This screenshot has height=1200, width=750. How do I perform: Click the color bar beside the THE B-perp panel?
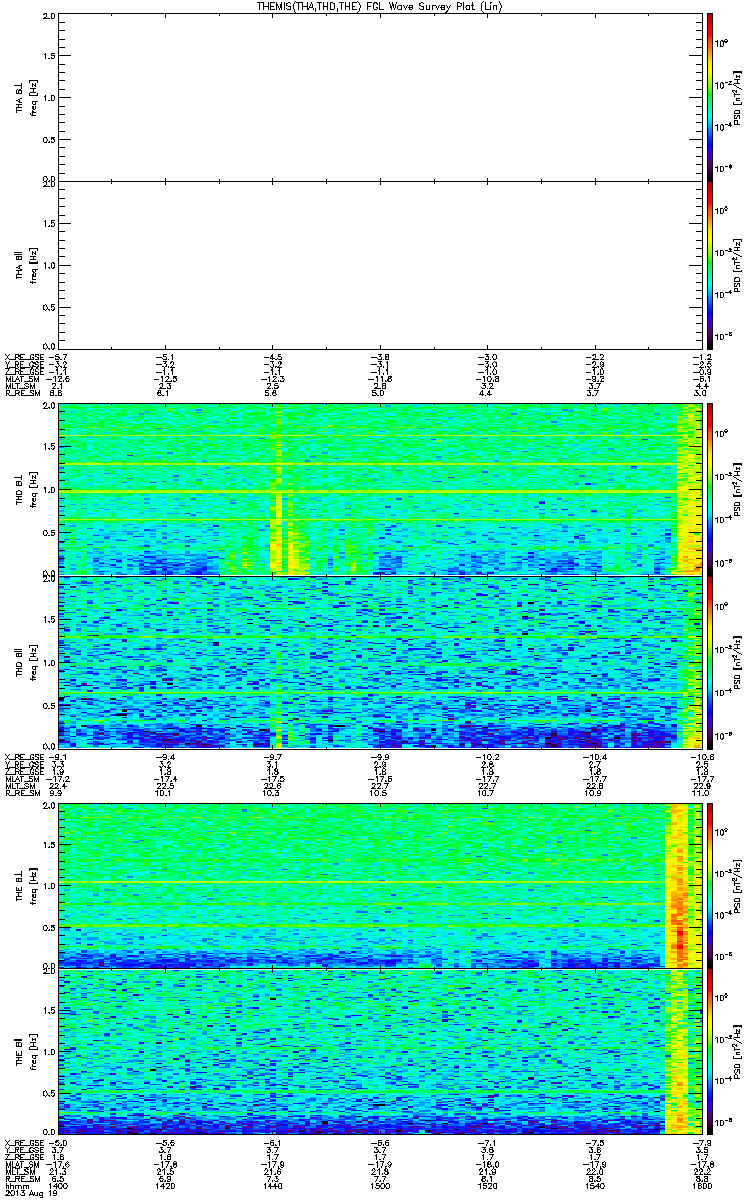click(710, 885)
